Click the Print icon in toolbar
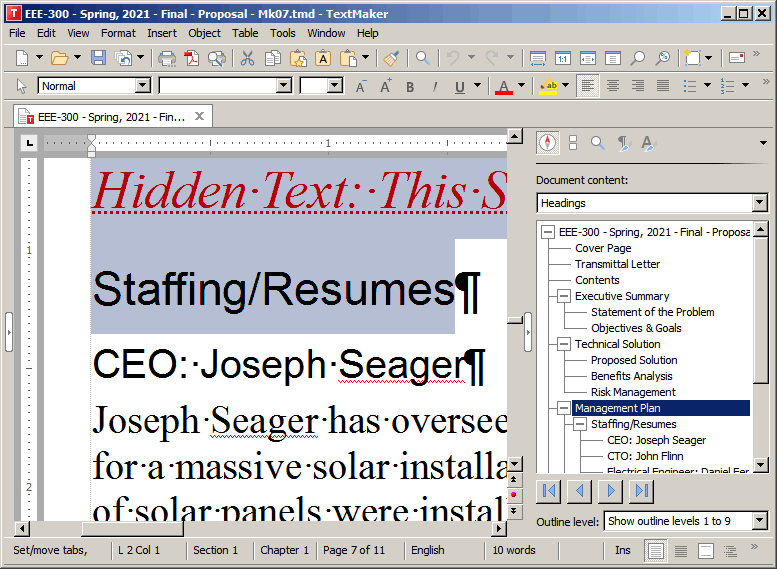The image size is (777, 569). [167, 59]
